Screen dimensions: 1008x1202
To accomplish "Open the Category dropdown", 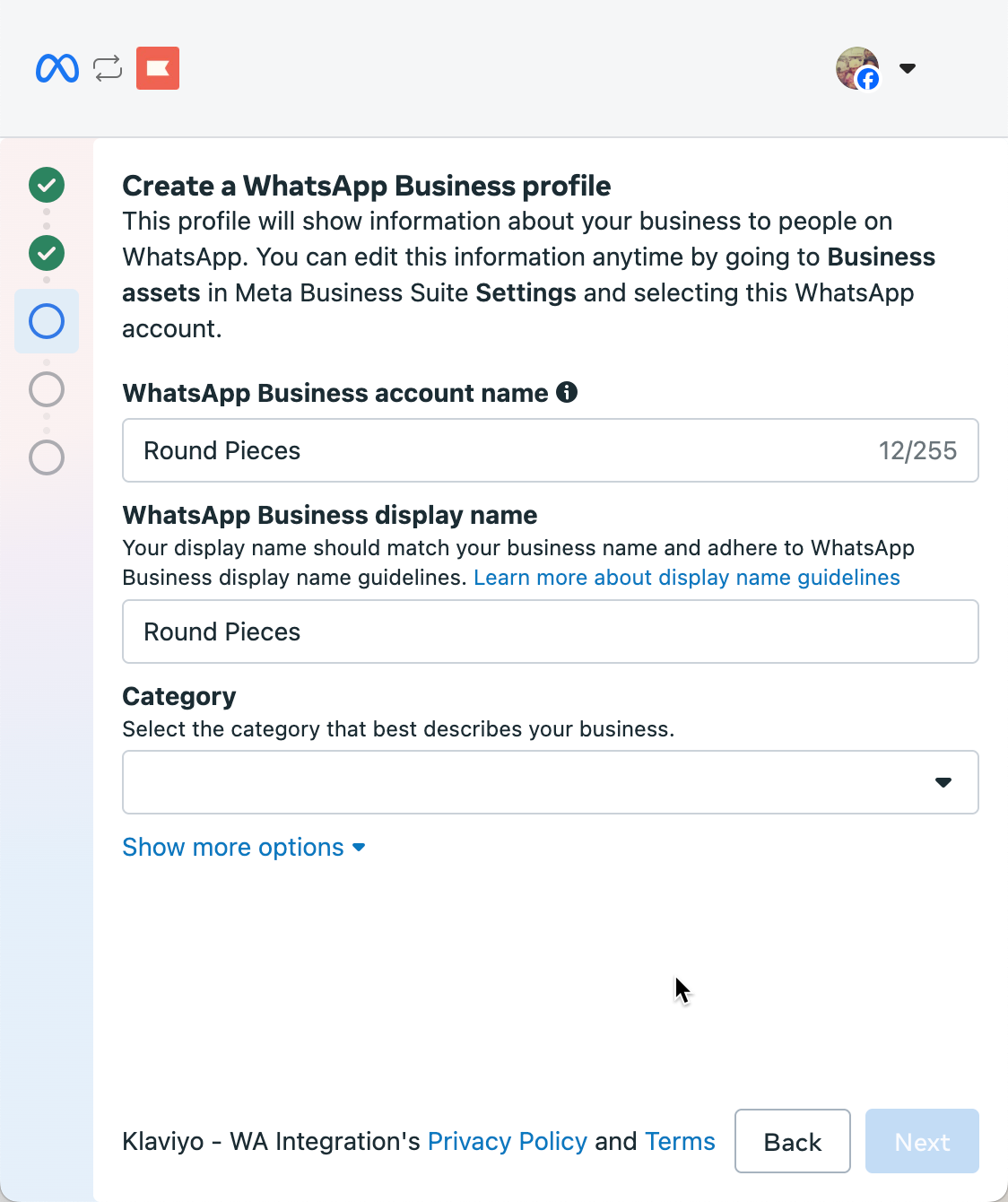I will (x=550, y=782).
